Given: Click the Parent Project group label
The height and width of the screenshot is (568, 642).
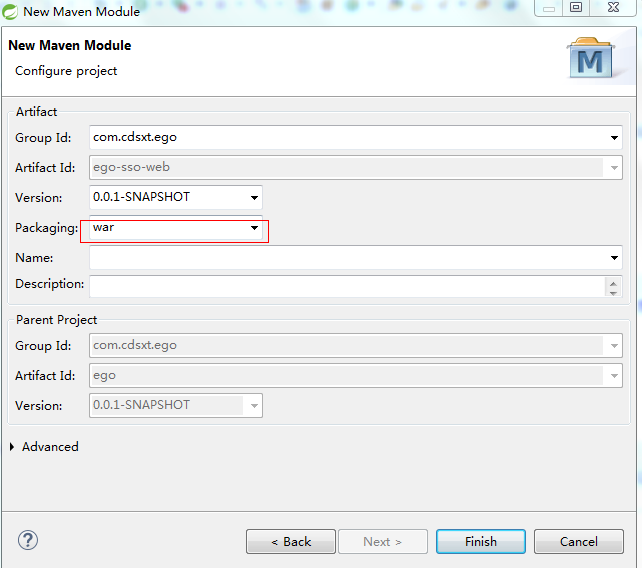Looking at the screenshot, I should click(x=57, y=320).
